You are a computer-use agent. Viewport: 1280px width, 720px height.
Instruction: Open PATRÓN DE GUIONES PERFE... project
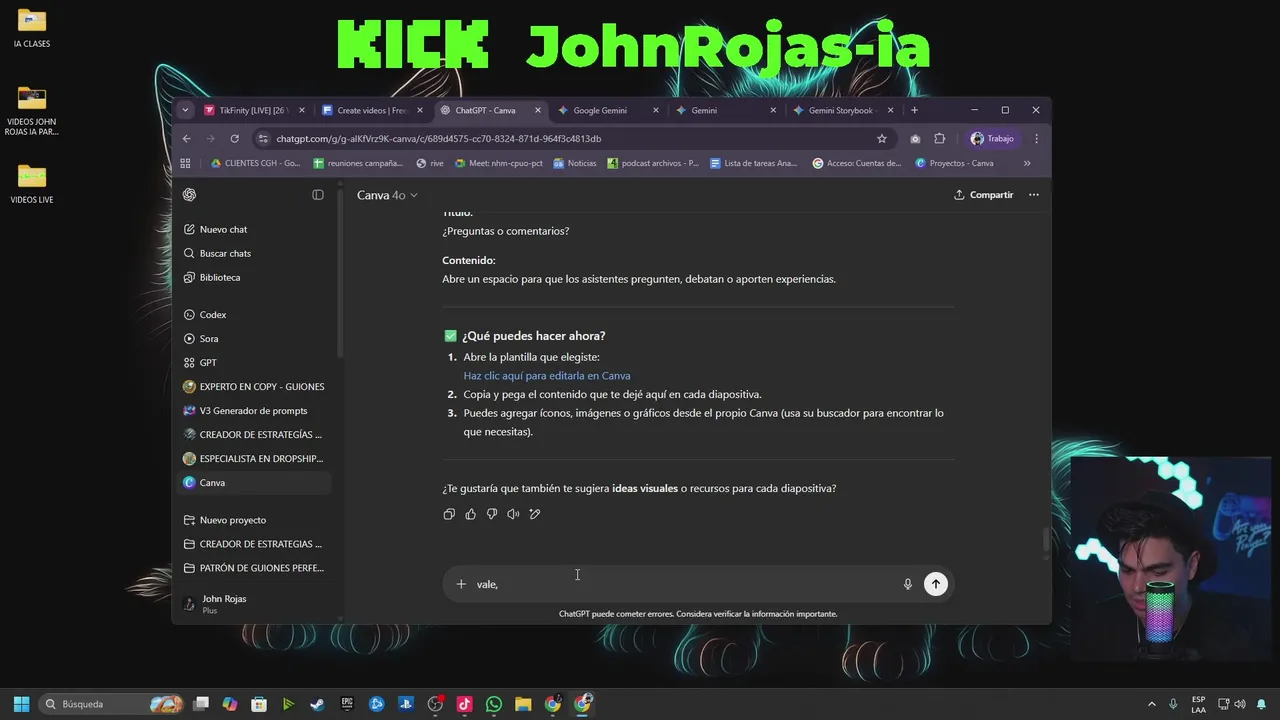[x=255, y=568]
